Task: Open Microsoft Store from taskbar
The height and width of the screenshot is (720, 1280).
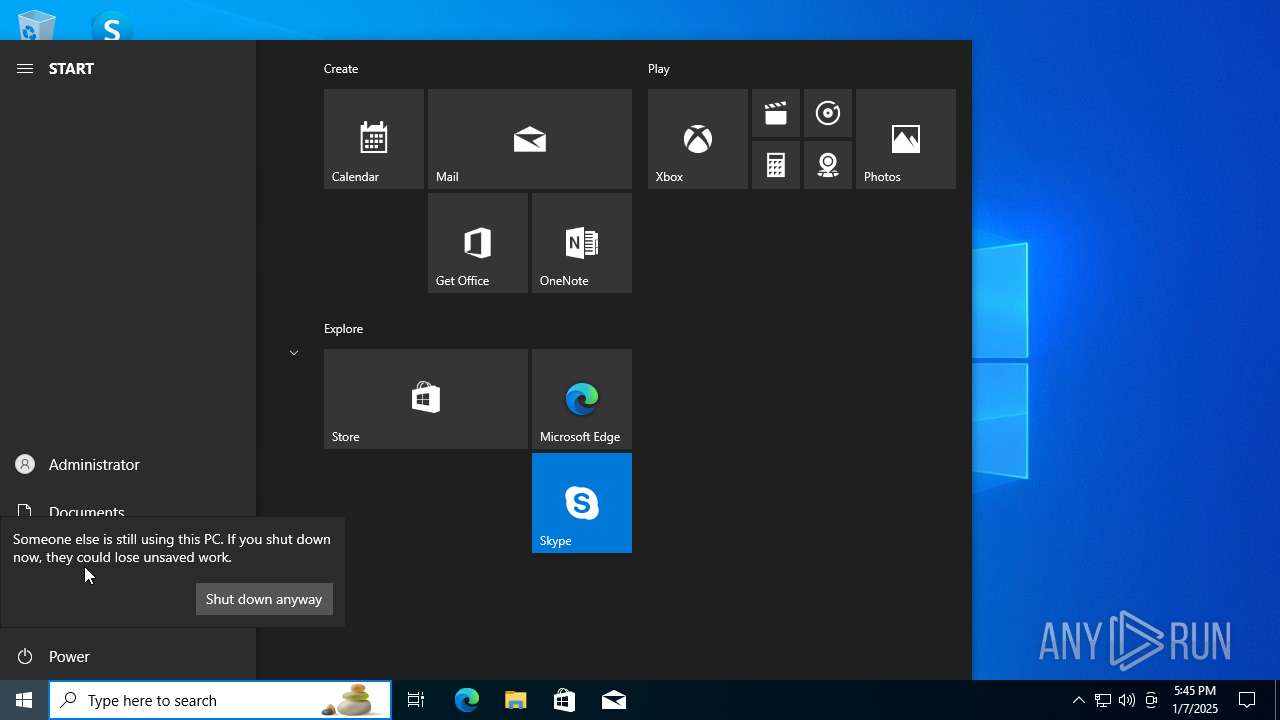Action: pyautogui.click(x=565, y=700)
